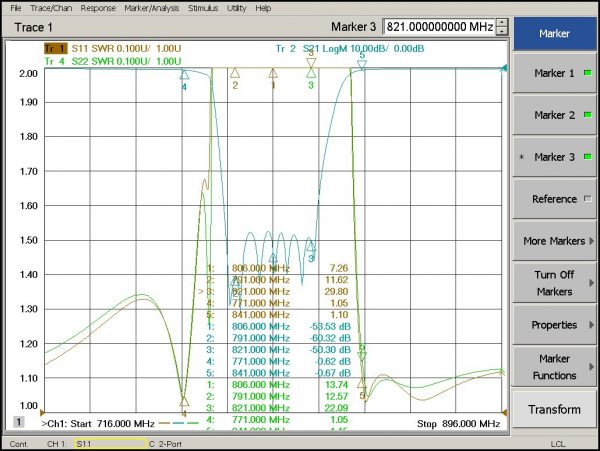Expand the Marker Functions submenu arrow
Viewport: 600px width, 451px height.
tap(592, 366)
